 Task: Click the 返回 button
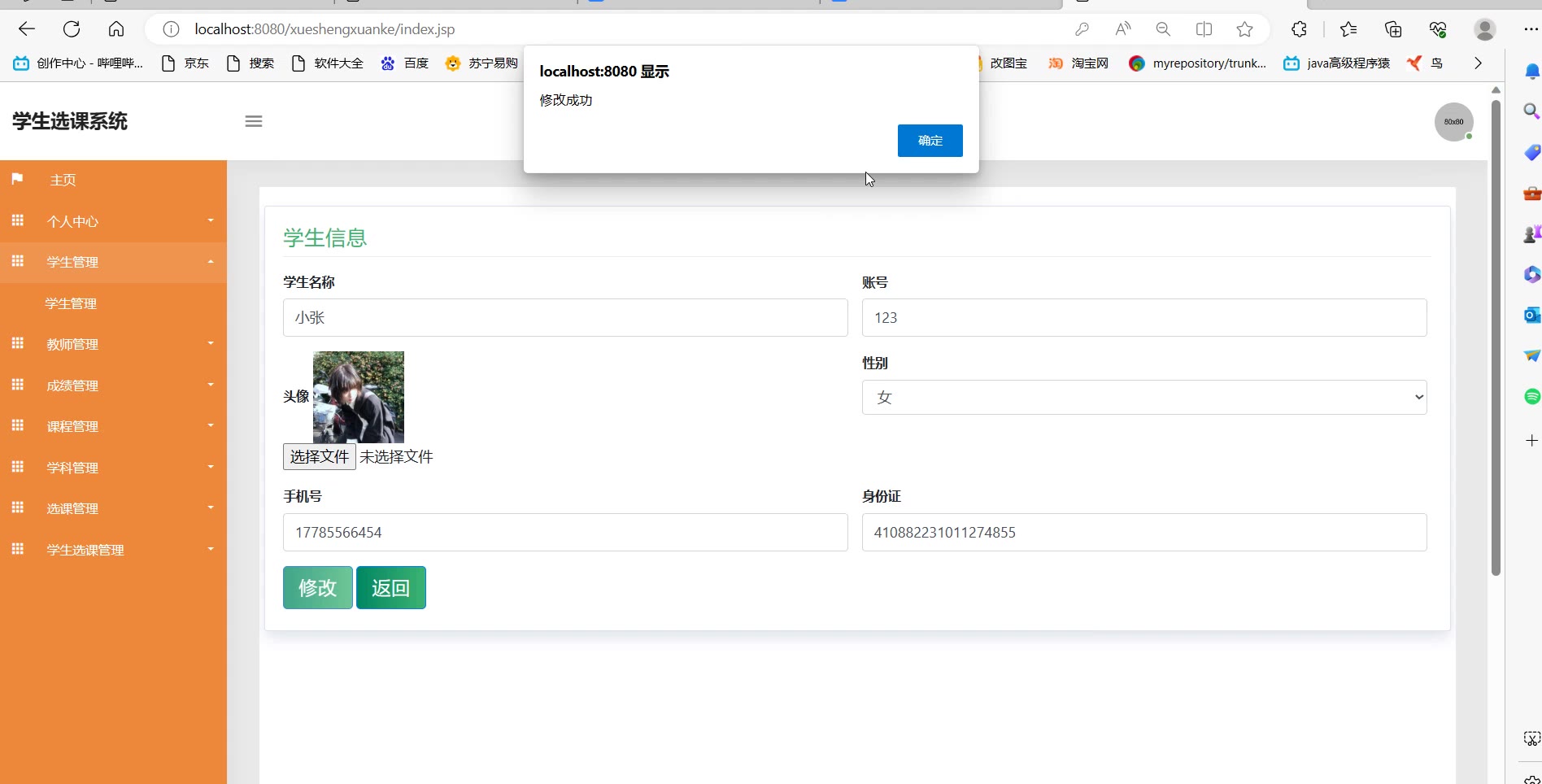pyautogui.click(x=391, y=587)
